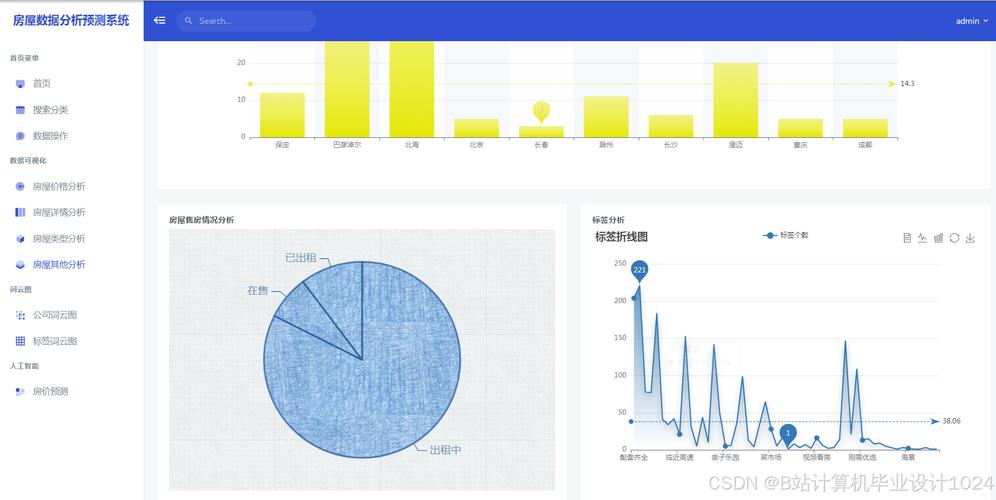The height and width of the screenshot is (500, 996).
Task: Click the 221 max marker on line chart
Action: [x=640, y=271]
